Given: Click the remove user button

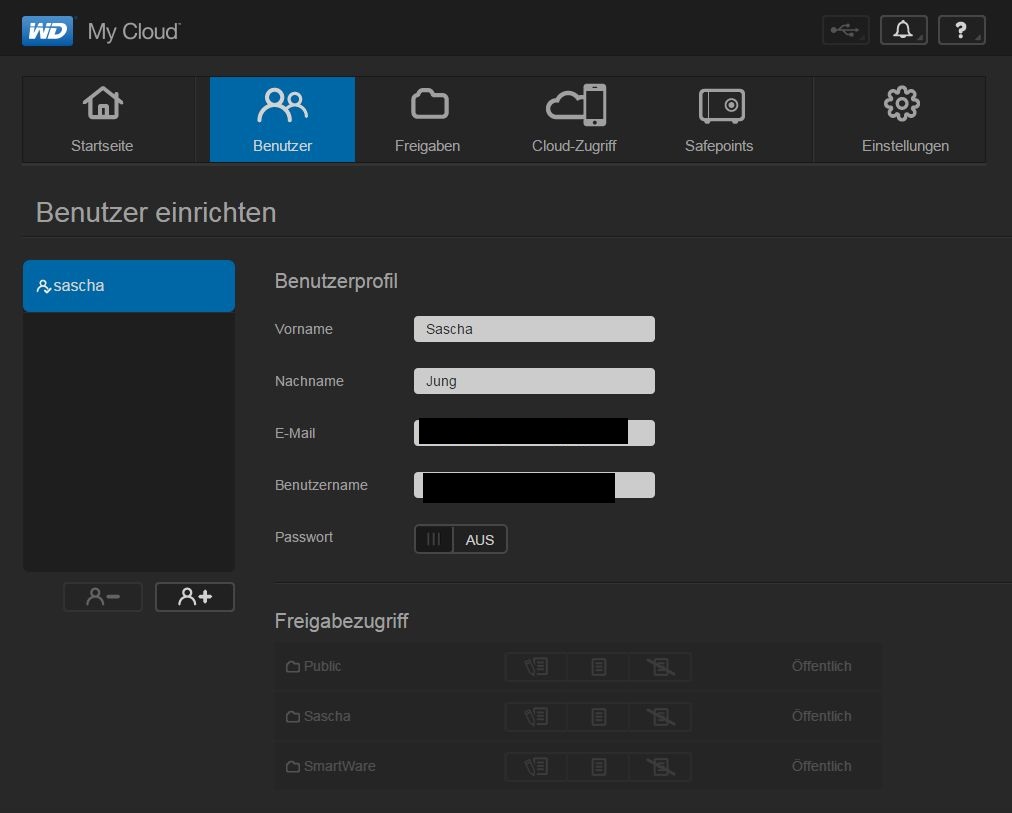Looking at the screenshot, I should [x=103, y=597].
